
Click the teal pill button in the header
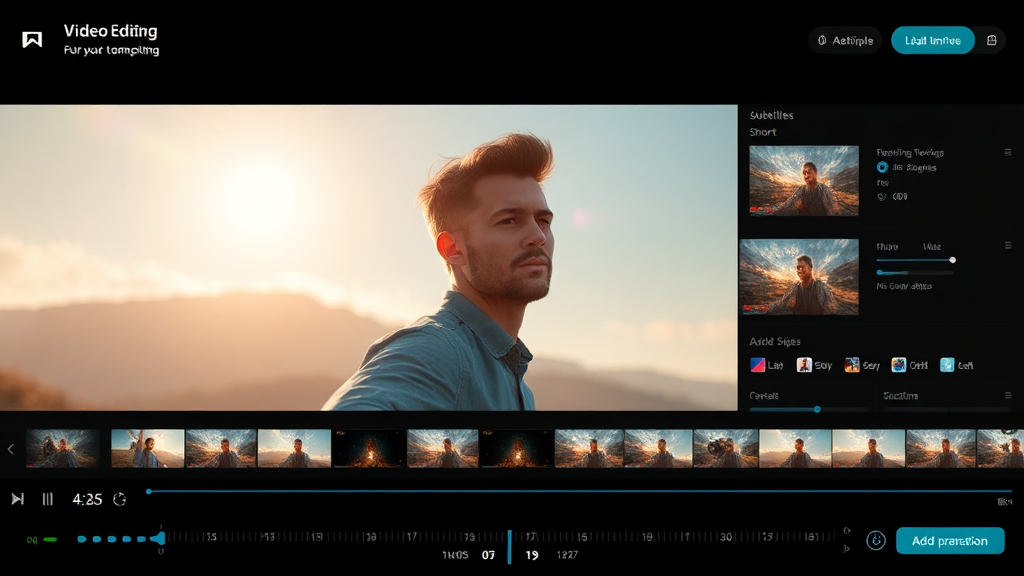(932, 41)
